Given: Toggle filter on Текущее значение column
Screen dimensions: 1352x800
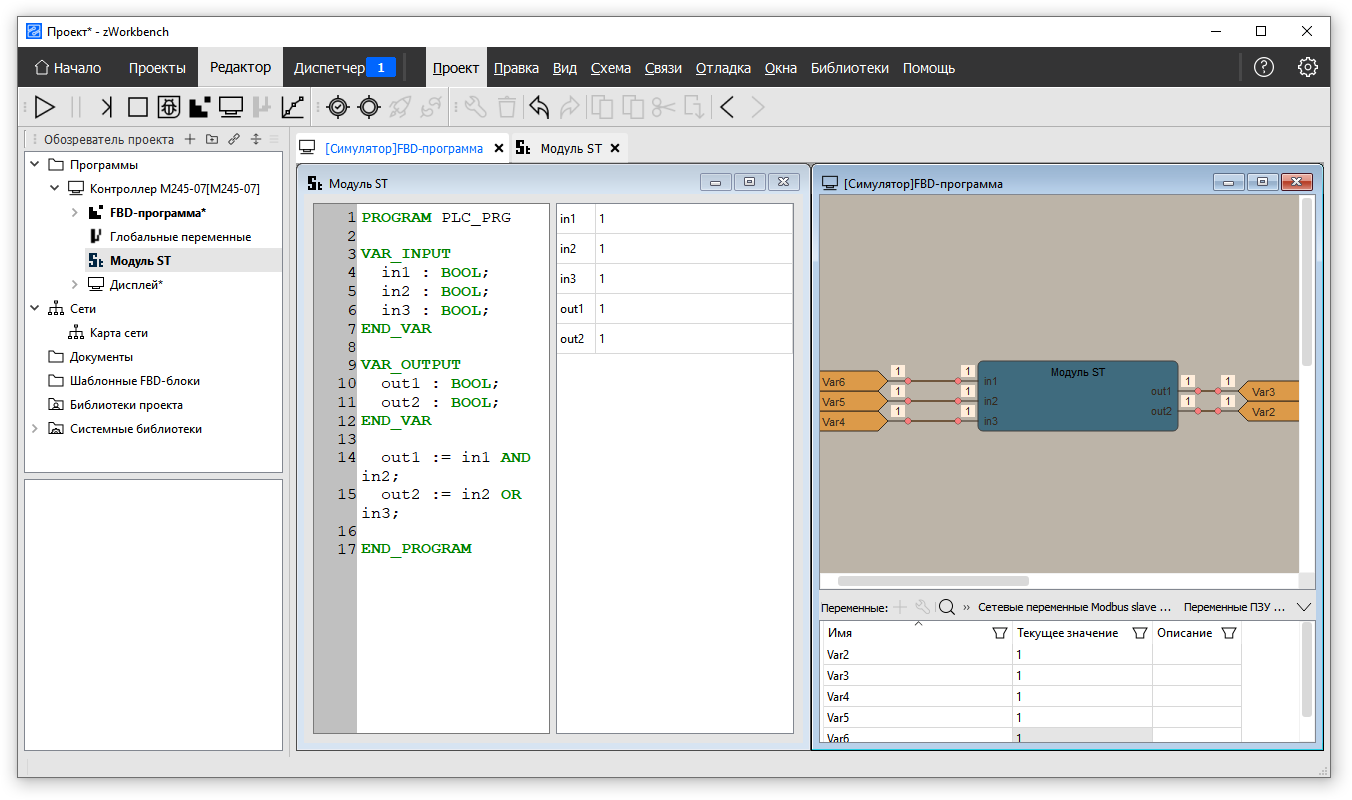Looking at the screenshot, I should click(1139, 633).
